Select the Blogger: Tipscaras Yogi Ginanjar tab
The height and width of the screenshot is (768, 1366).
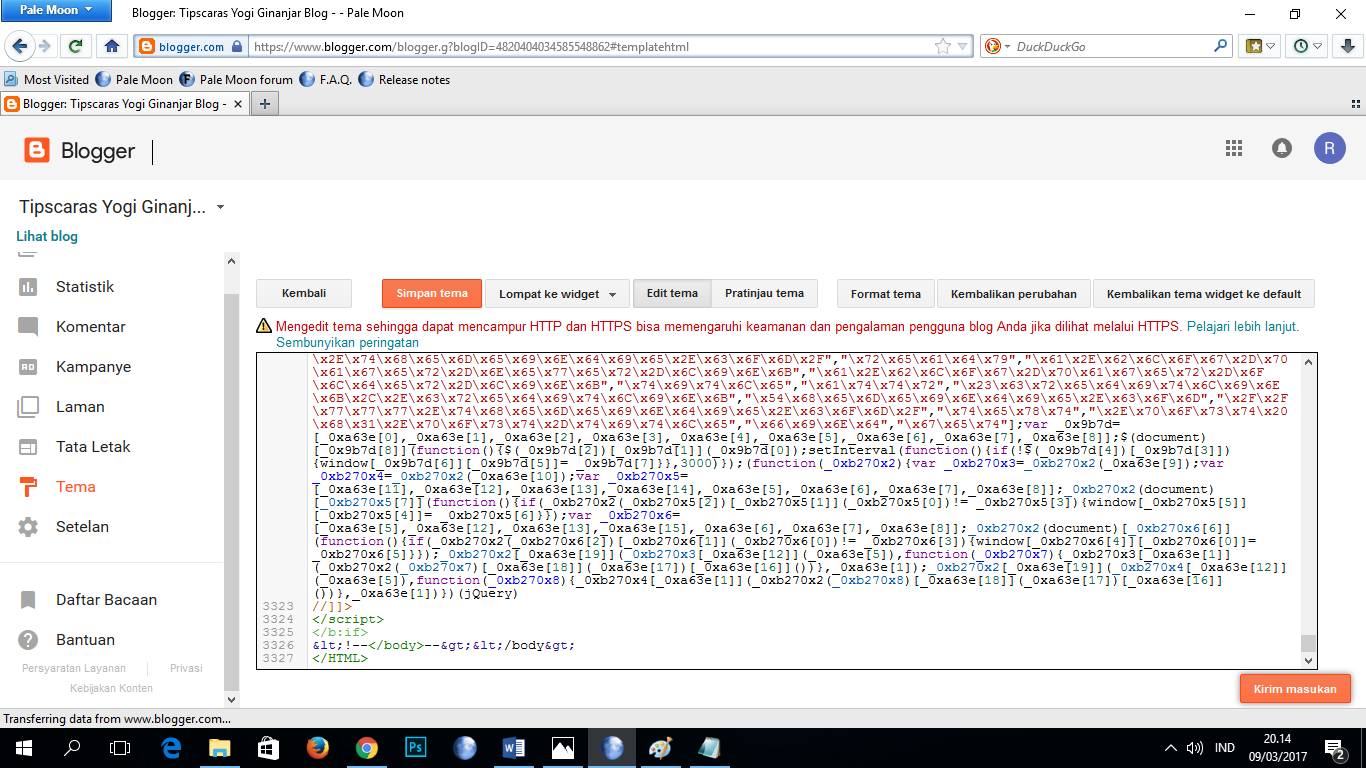(x=125, y=104)
